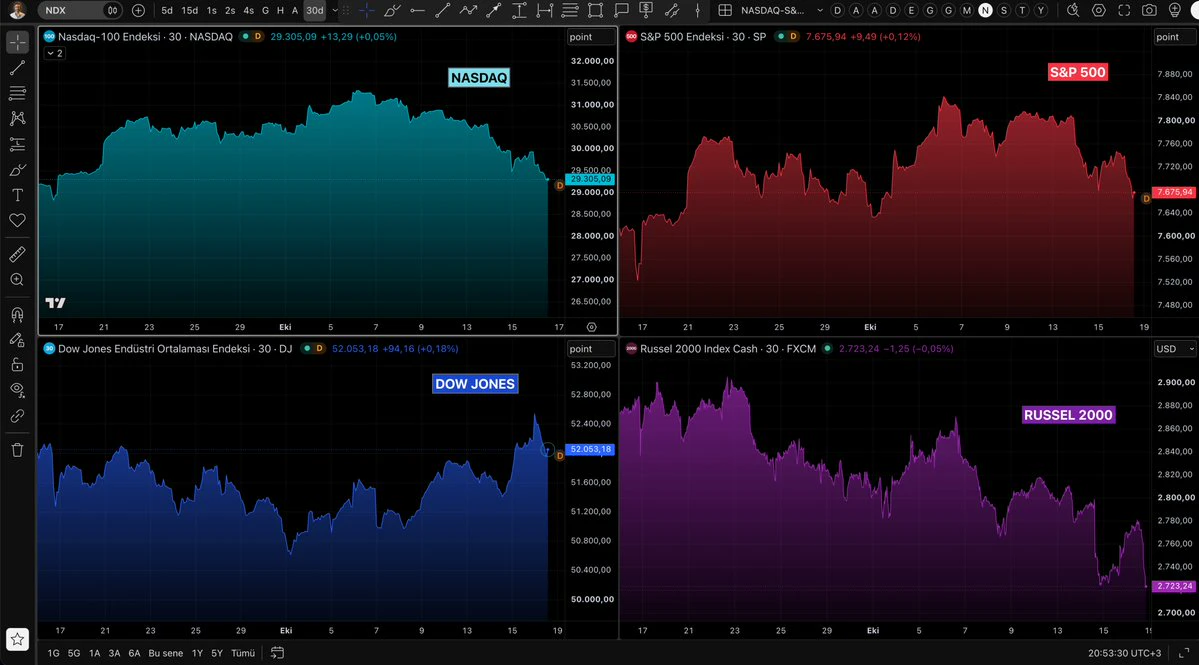Open go-to-date calendar icon in bottom bar
The image size is (1199, 665).
coord(278,653)
